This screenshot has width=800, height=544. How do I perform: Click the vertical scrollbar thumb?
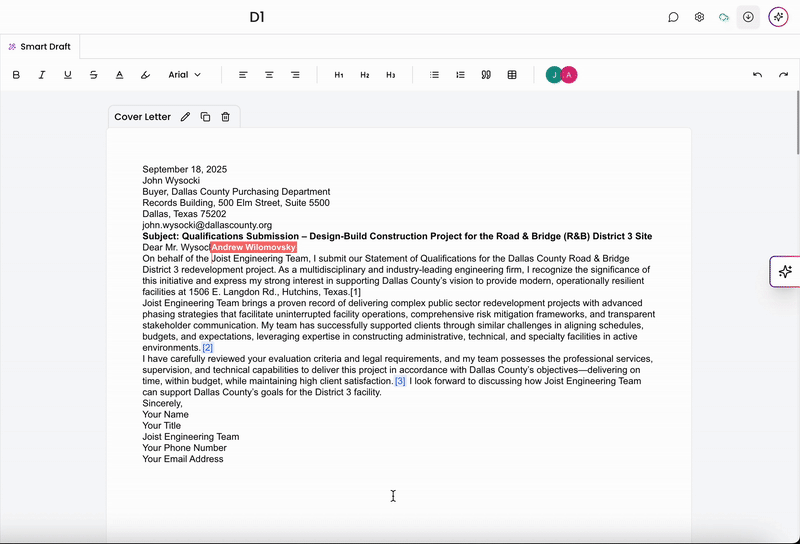(797, 122)
